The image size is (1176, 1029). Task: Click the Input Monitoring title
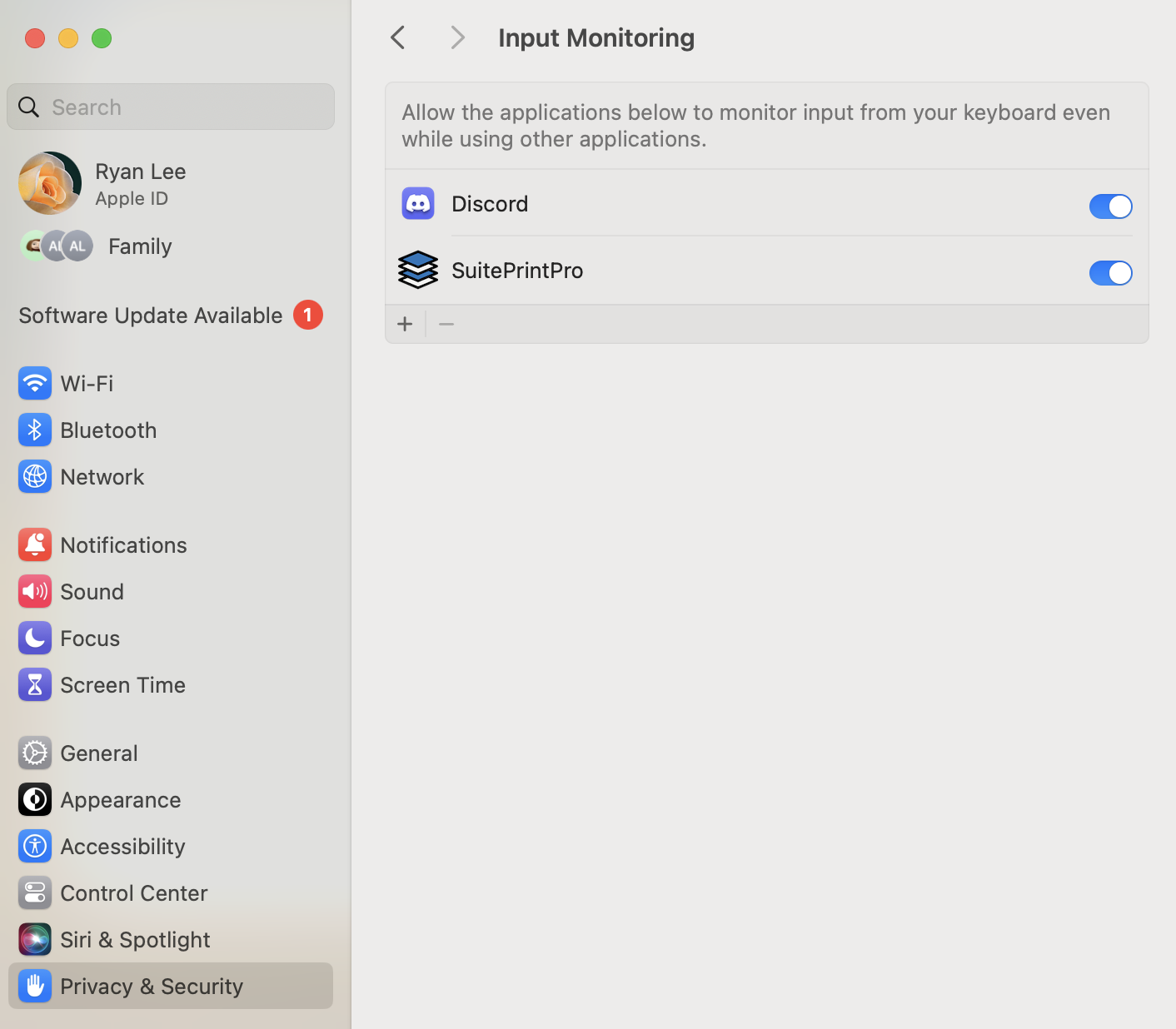coord(596,37)
